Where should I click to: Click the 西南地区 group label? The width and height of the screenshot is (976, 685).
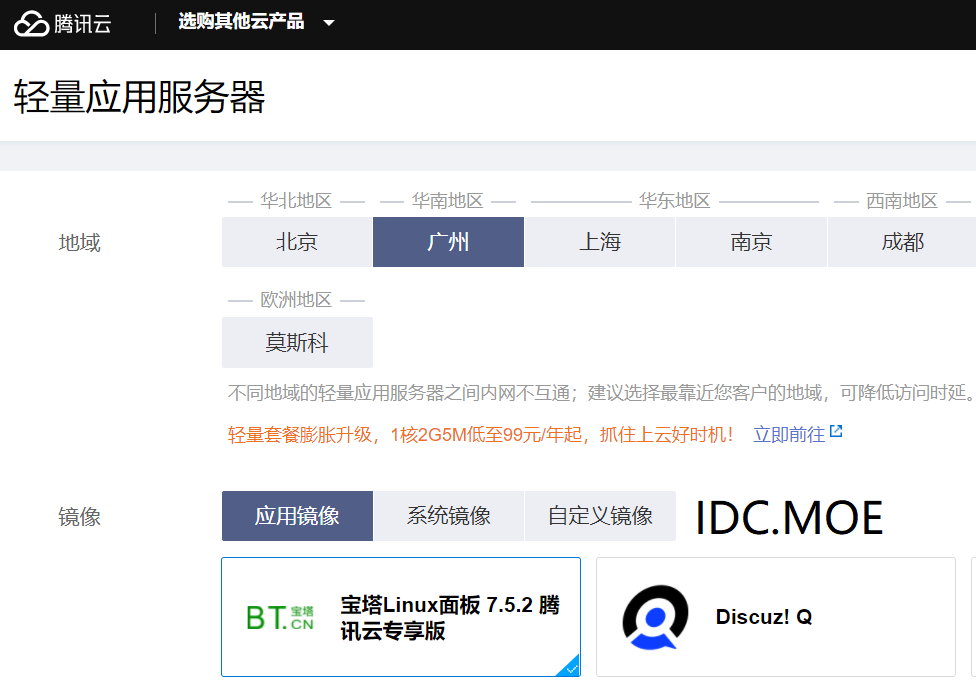click(901, 201)
